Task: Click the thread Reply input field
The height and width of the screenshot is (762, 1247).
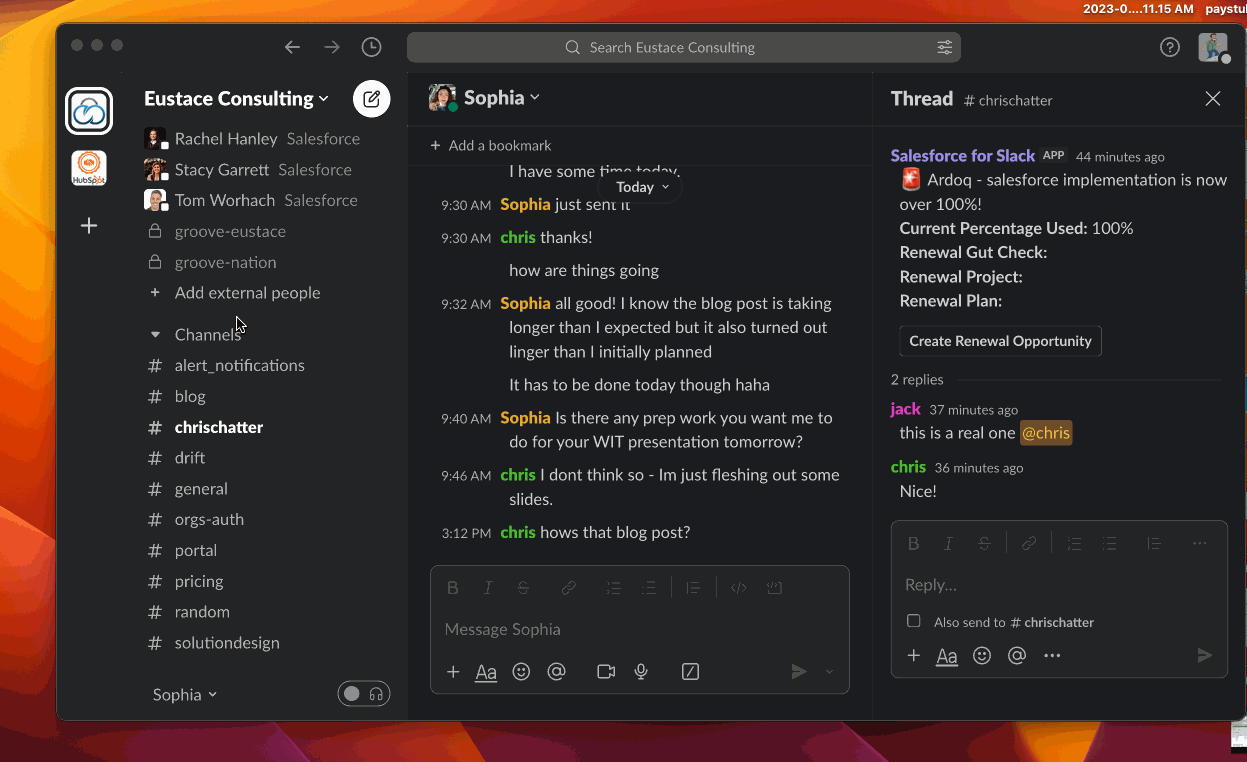Action: [1059, 585]
